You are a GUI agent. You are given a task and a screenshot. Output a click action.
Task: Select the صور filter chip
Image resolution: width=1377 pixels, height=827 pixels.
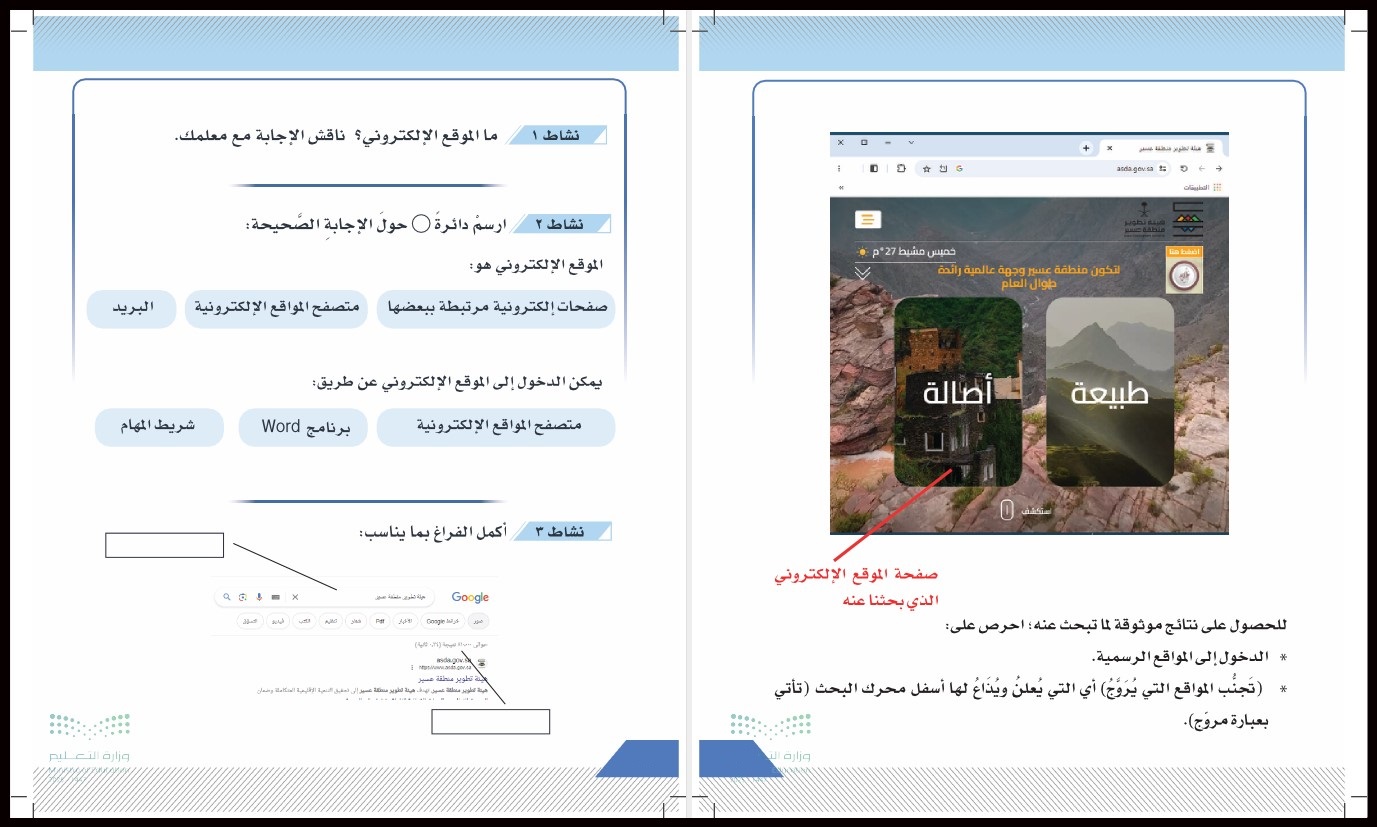478,621
